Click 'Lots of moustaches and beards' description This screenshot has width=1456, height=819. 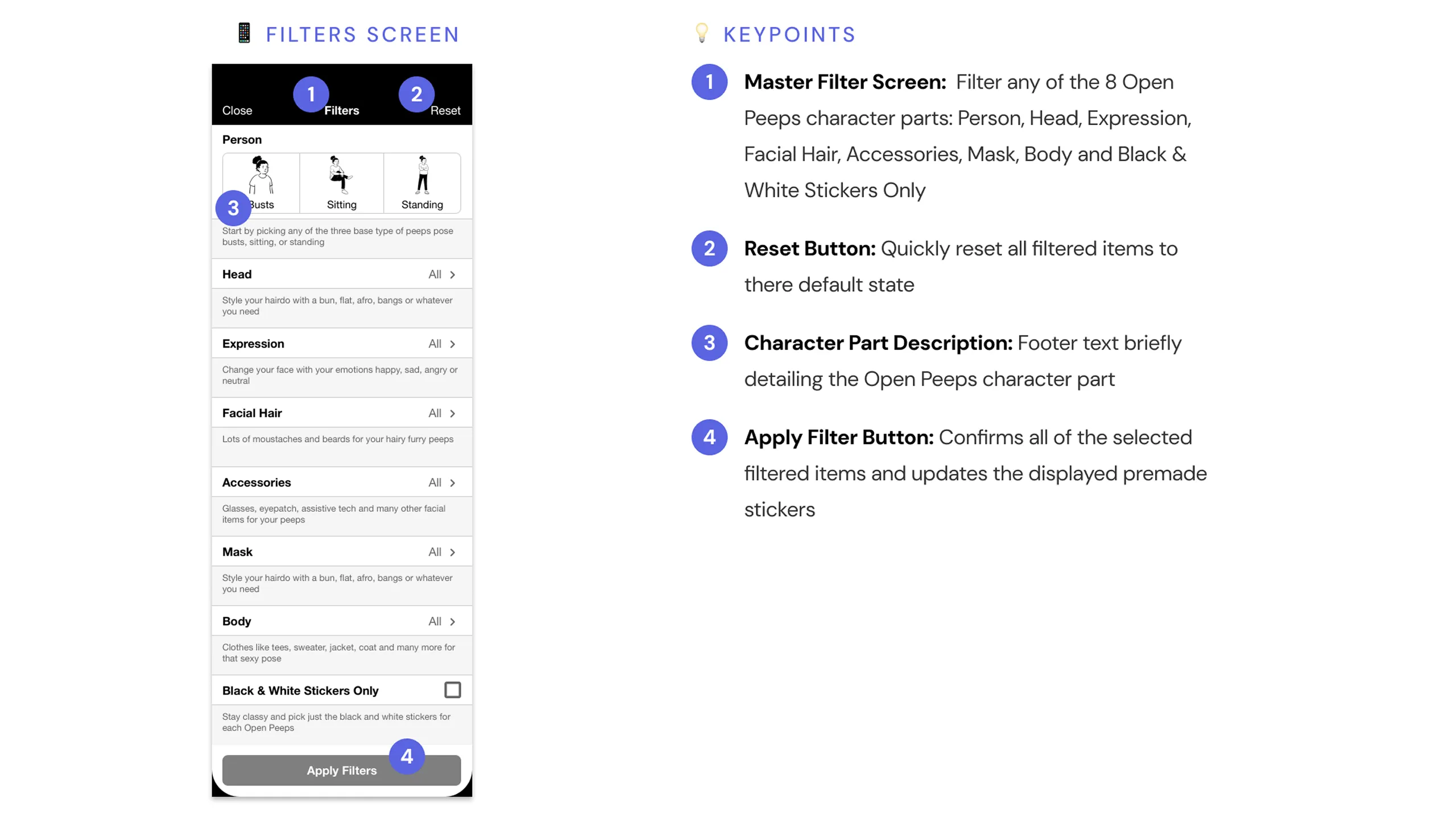pos(337,439)
